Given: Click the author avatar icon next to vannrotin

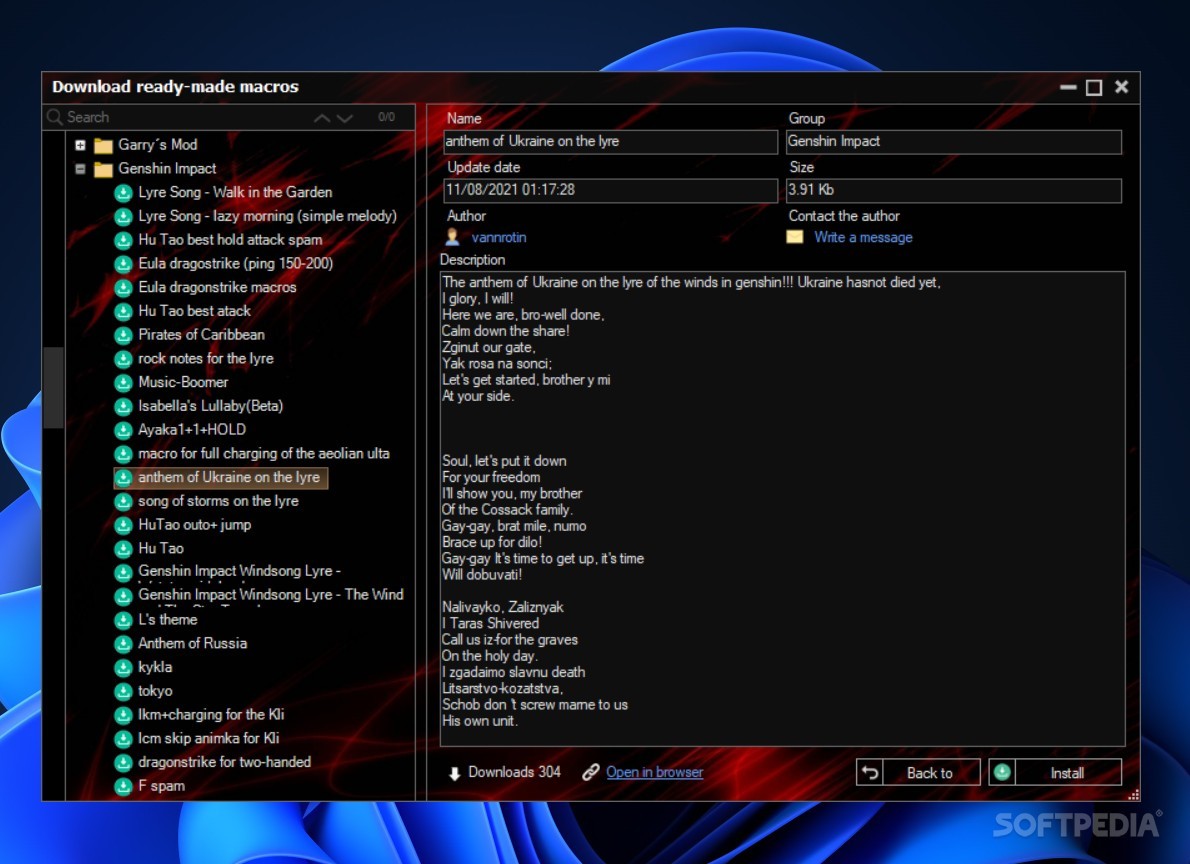Looking at the screenshot, I should (452, 237).
